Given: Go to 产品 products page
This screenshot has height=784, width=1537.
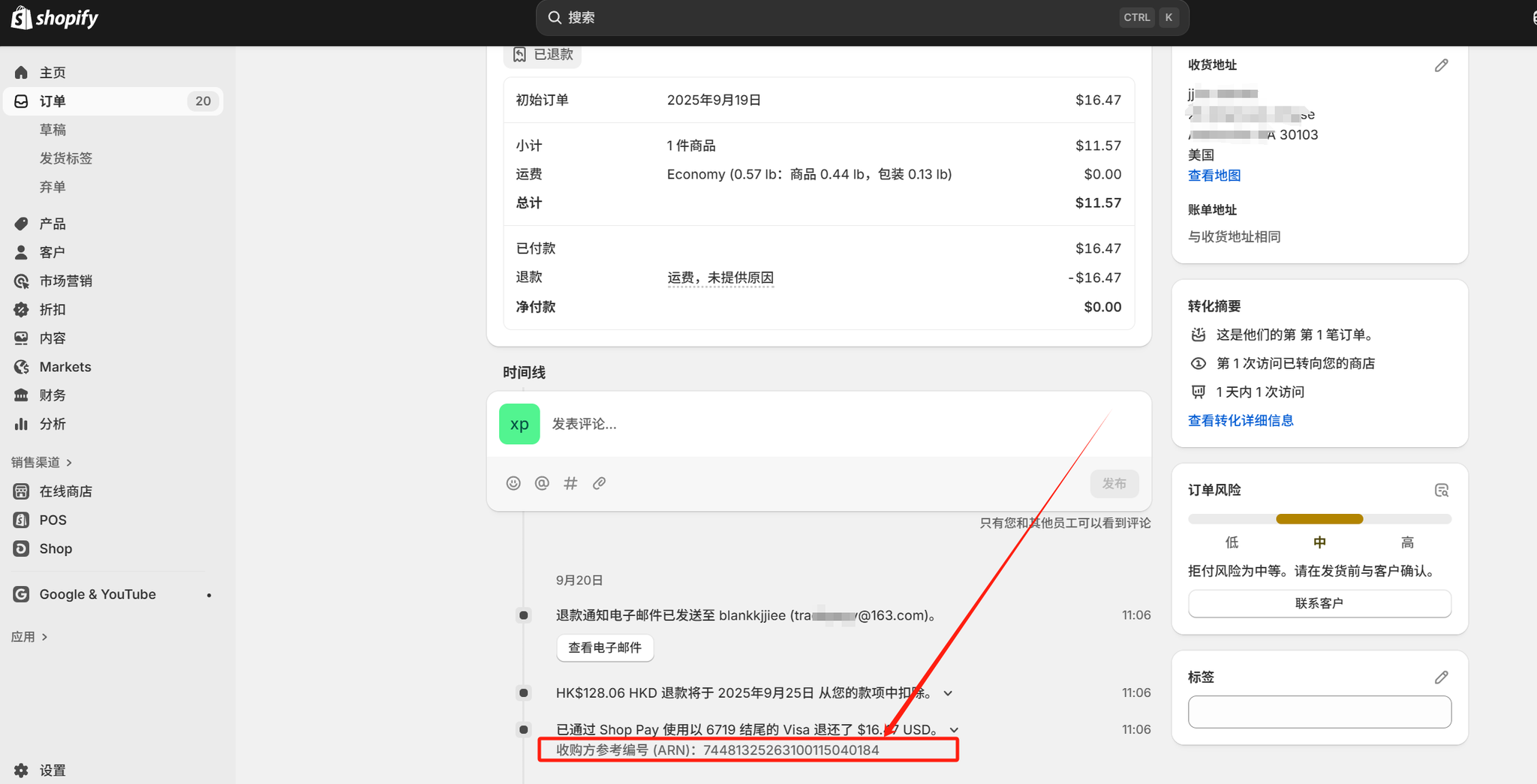Looking at the screenshot, I should click(x=53, y=224).
